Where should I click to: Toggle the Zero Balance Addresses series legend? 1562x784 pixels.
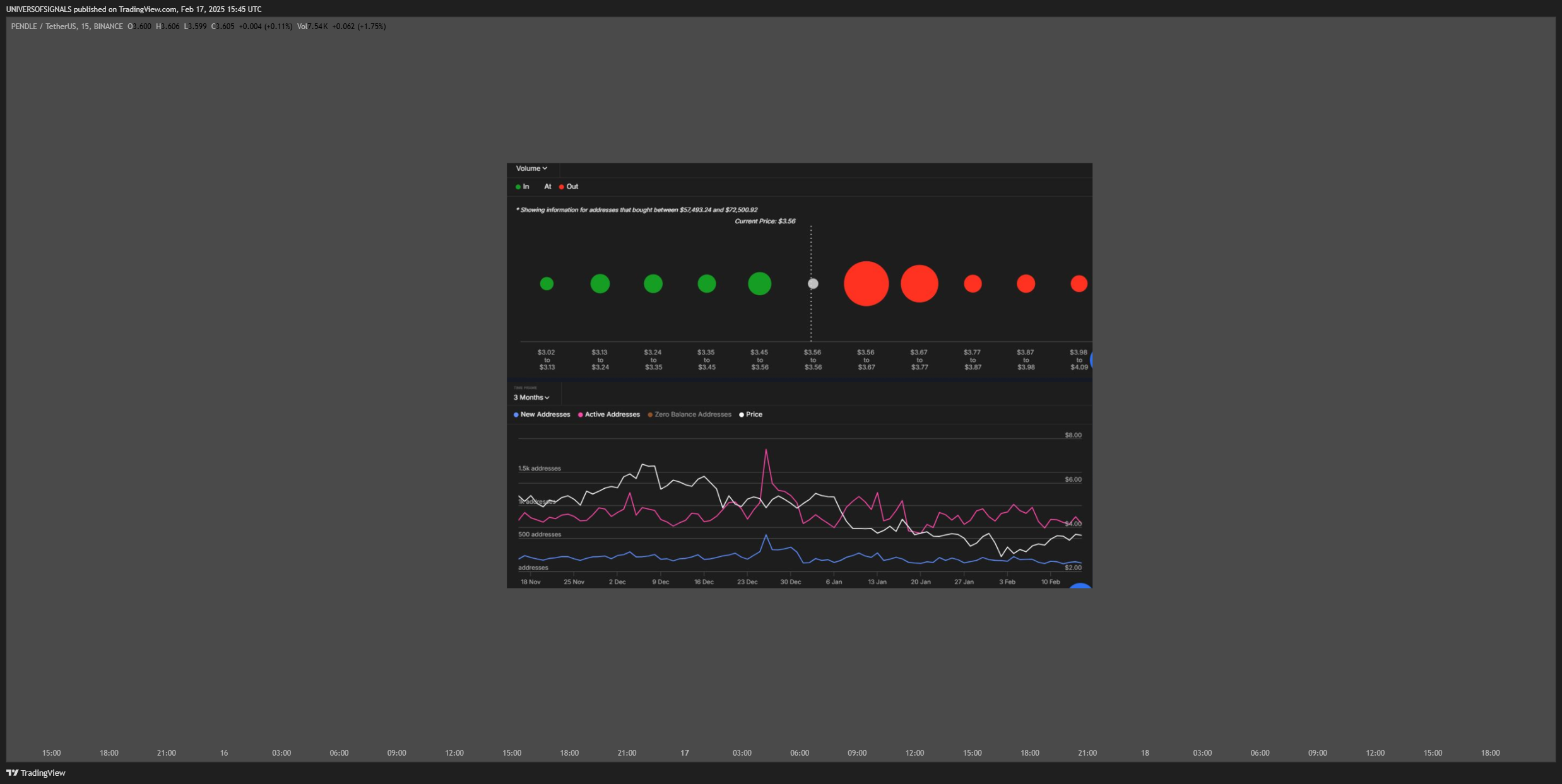[x=689, y=414]
